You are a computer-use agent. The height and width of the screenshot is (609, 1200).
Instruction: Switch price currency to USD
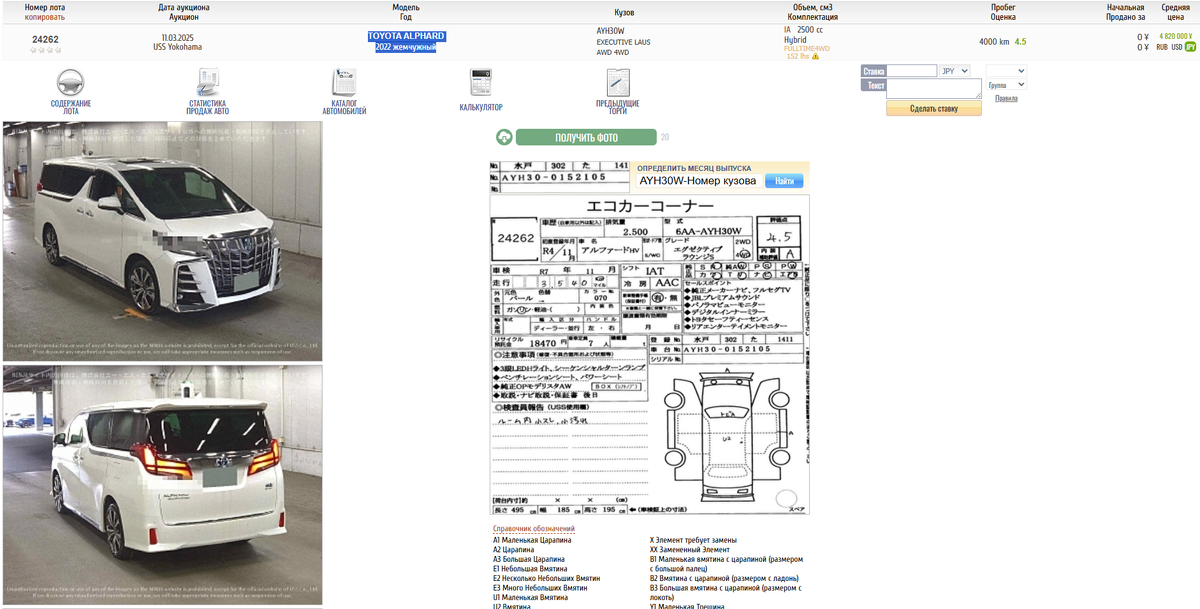tap(1177, 47)
